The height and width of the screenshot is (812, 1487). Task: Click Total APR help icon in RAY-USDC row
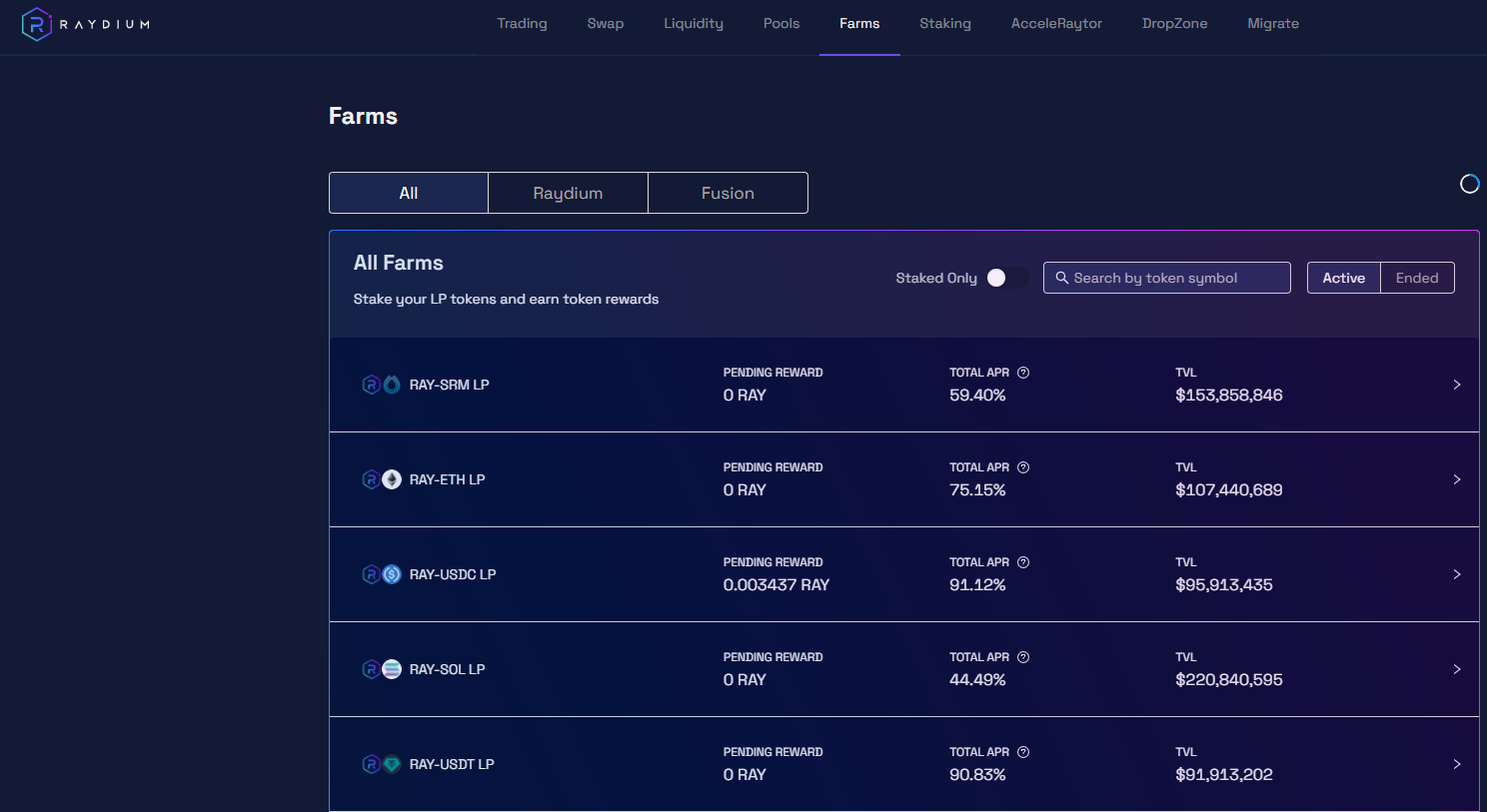point(1023,562)
